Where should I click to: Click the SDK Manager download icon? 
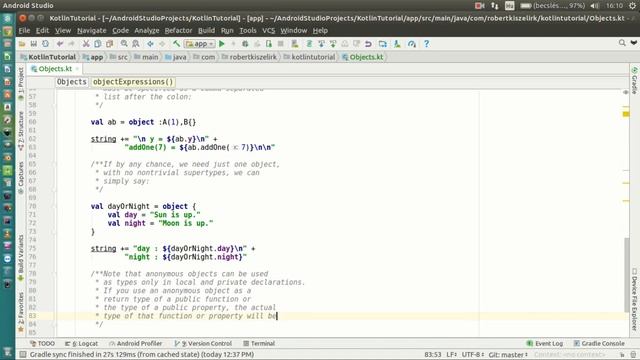click(x=397, y=44)
